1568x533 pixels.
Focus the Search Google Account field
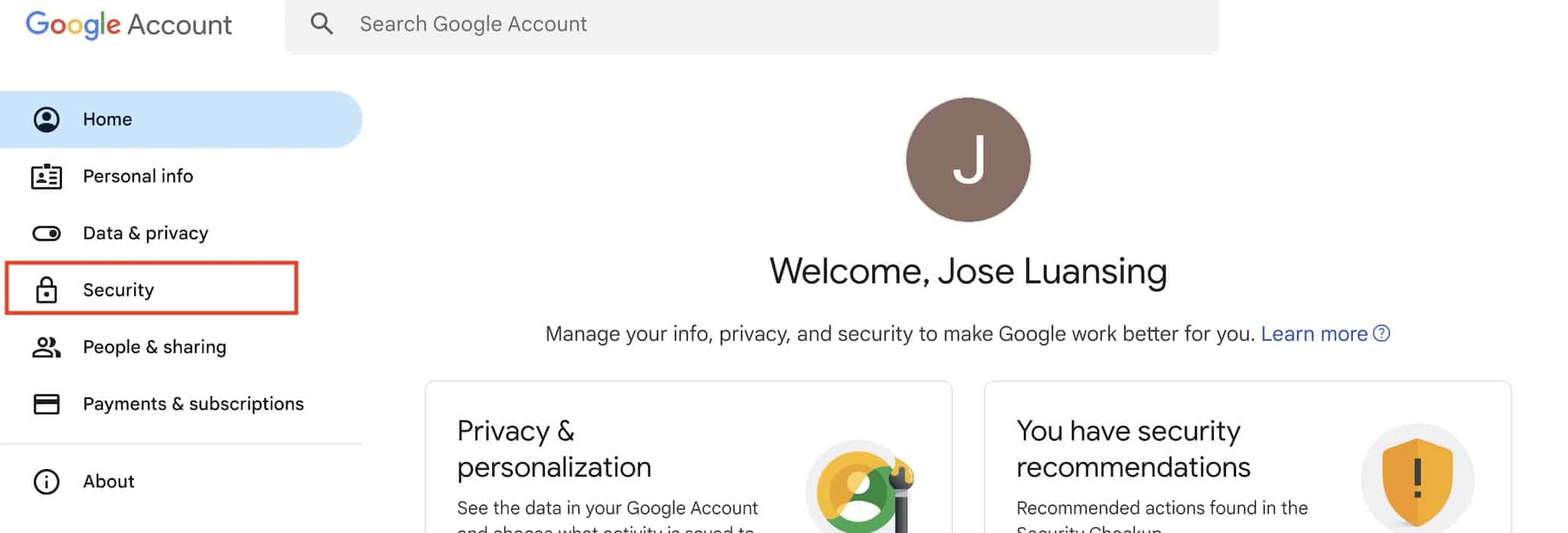point(762,24)
